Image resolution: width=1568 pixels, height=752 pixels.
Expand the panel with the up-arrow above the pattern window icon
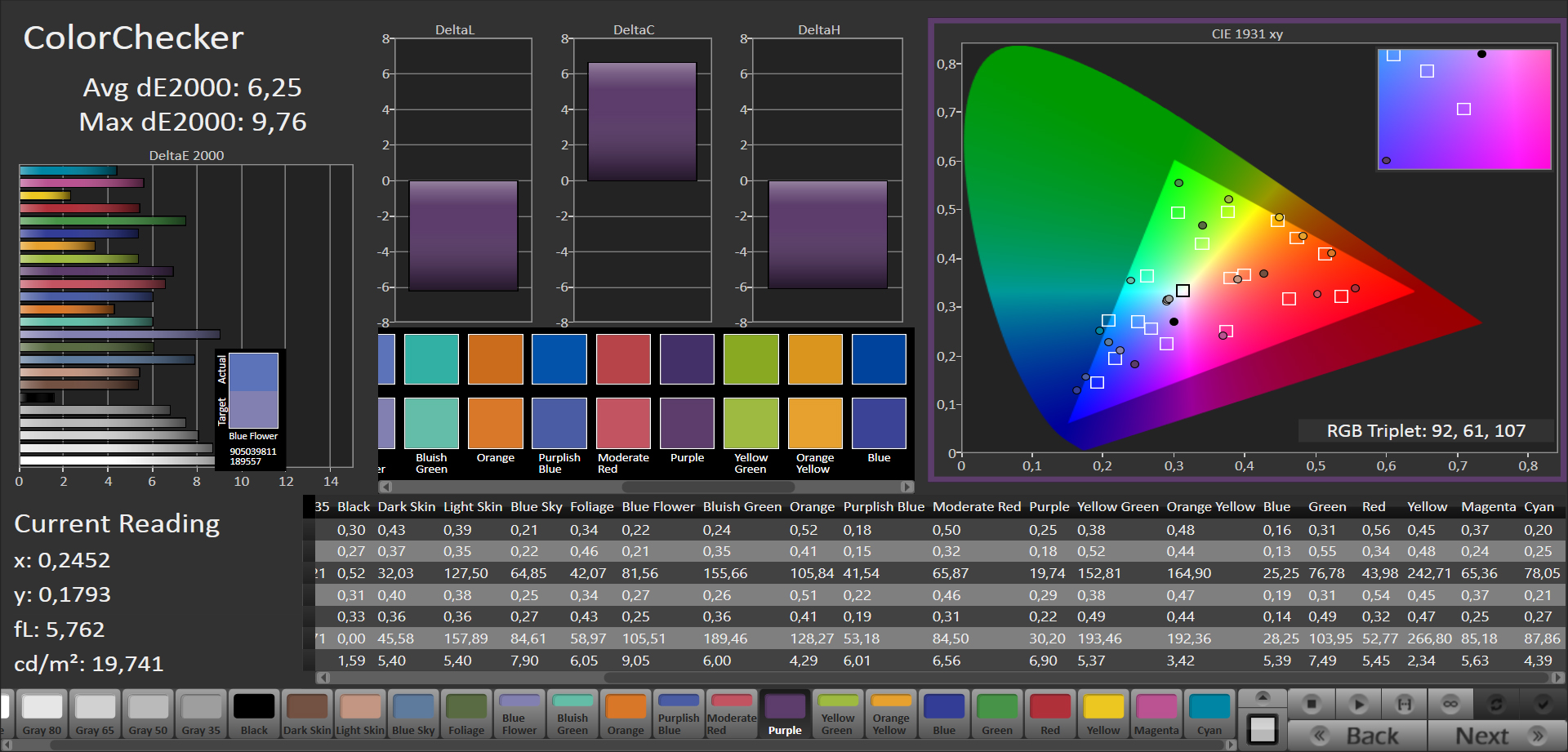1263,697
